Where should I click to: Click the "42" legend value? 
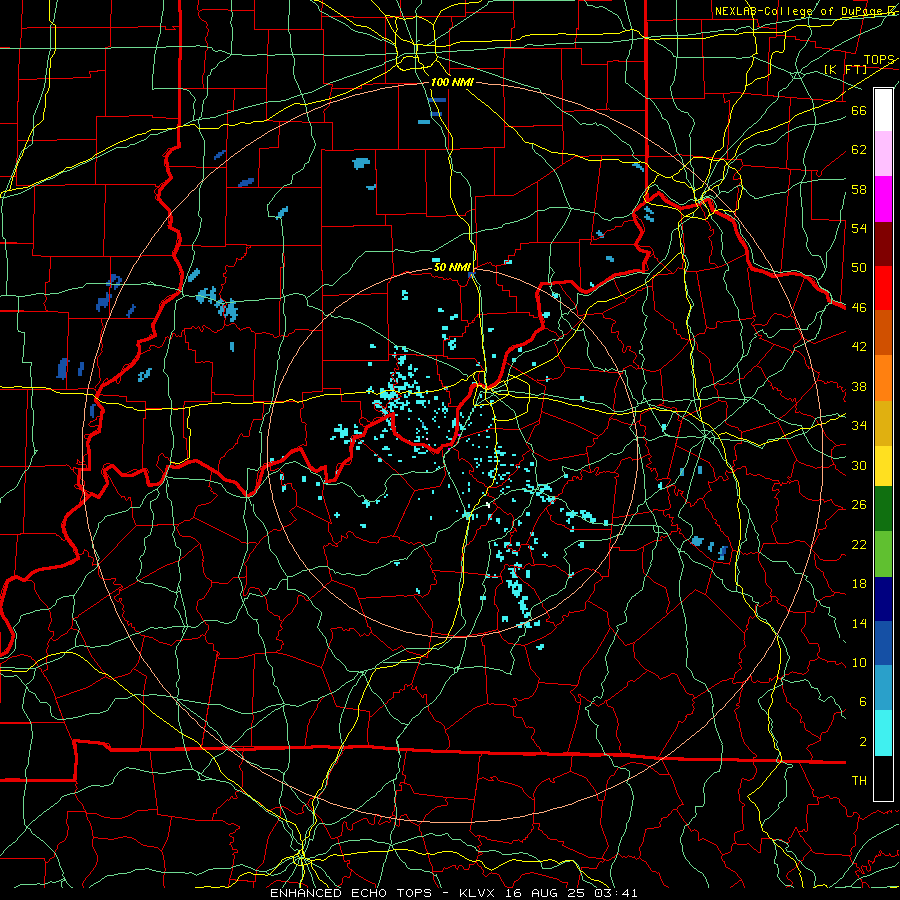pos(859,347)
